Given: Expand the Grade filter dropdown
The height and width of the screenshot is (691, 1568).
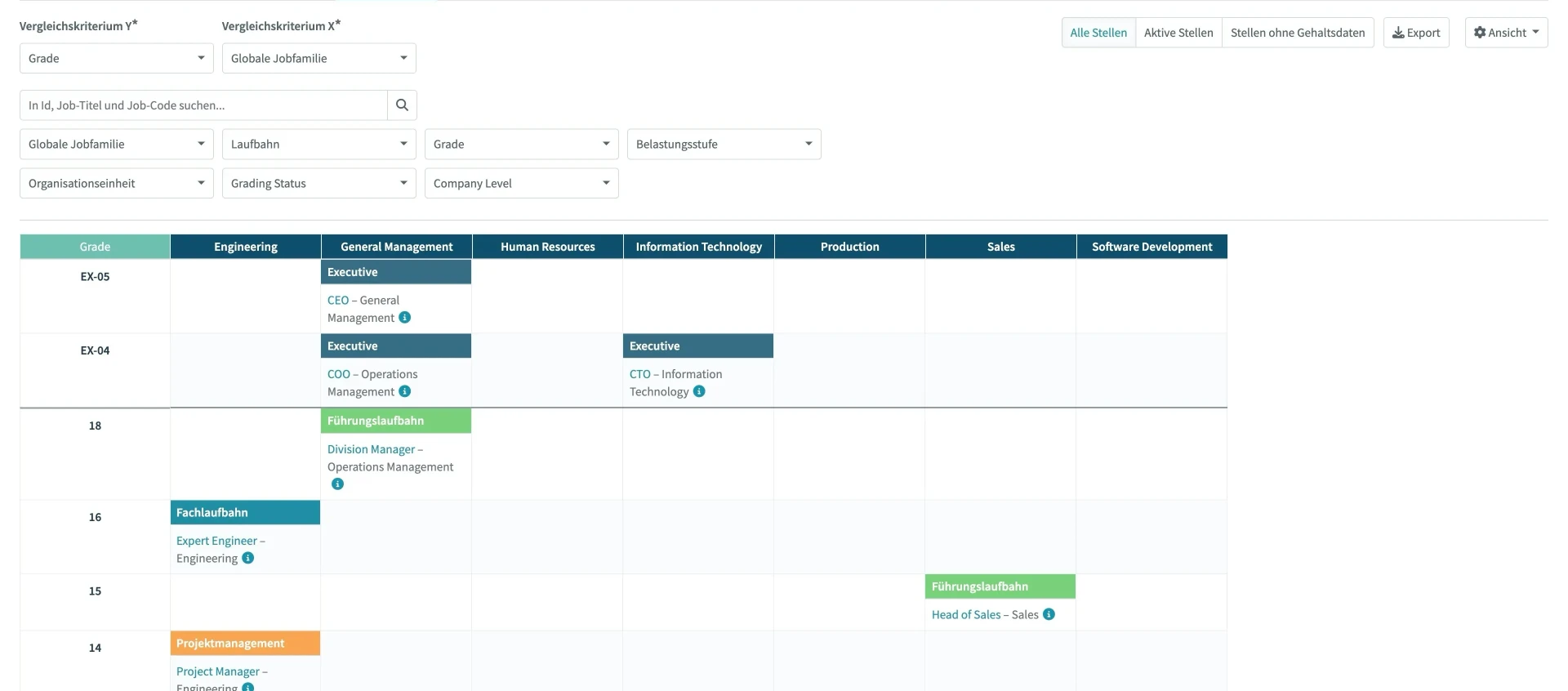Looking at the screenshot, I should [521, 144].
